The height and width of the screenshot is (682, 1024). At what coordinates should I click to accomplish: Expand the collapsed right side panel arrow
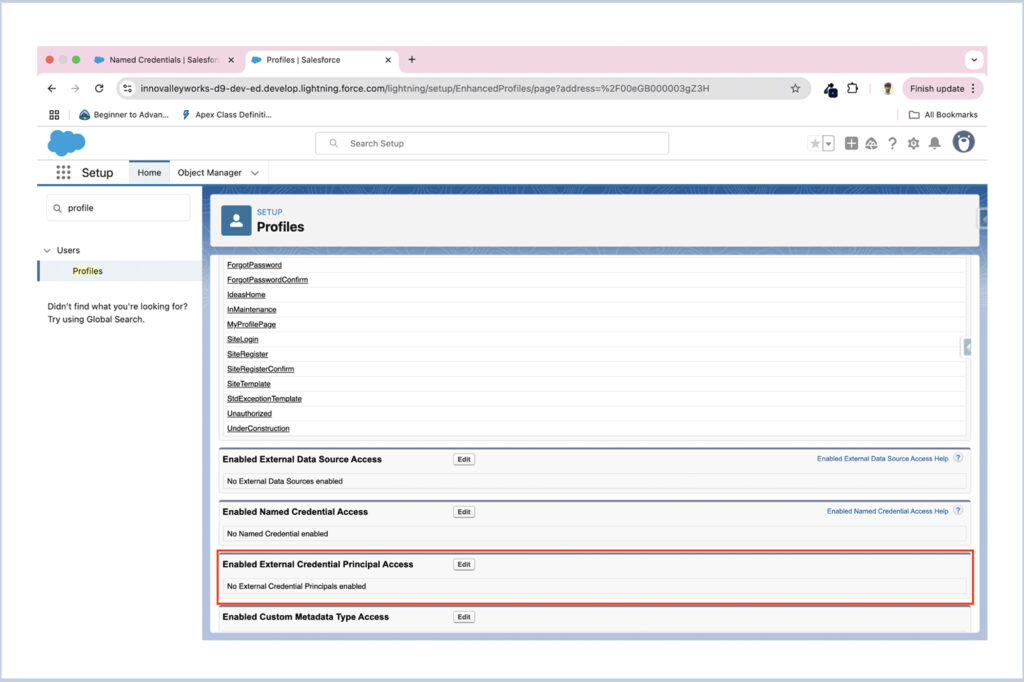tap(967, 348)
